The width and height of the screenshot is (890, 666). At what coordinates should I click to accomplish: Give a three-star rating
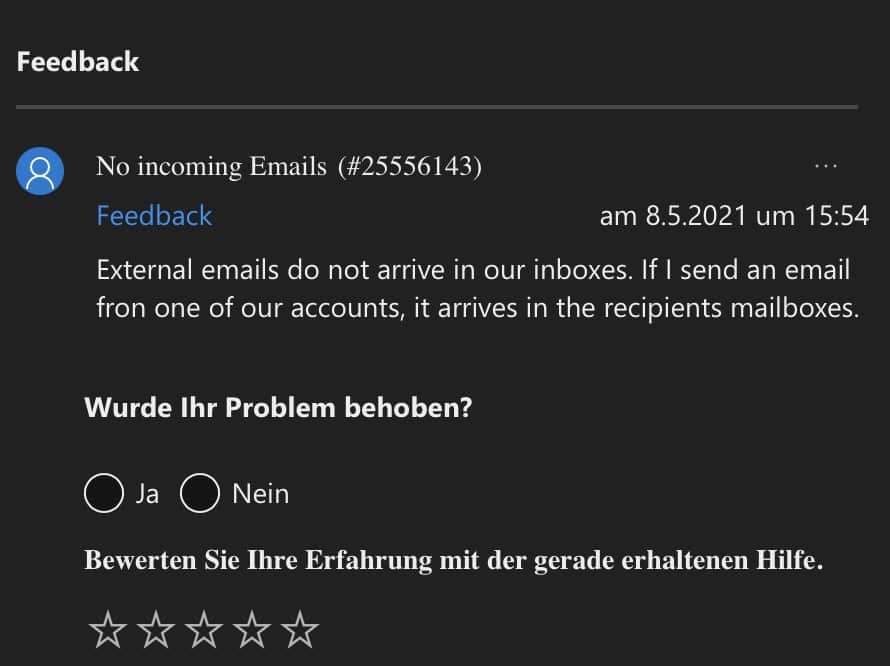click(x=203, y=631)
